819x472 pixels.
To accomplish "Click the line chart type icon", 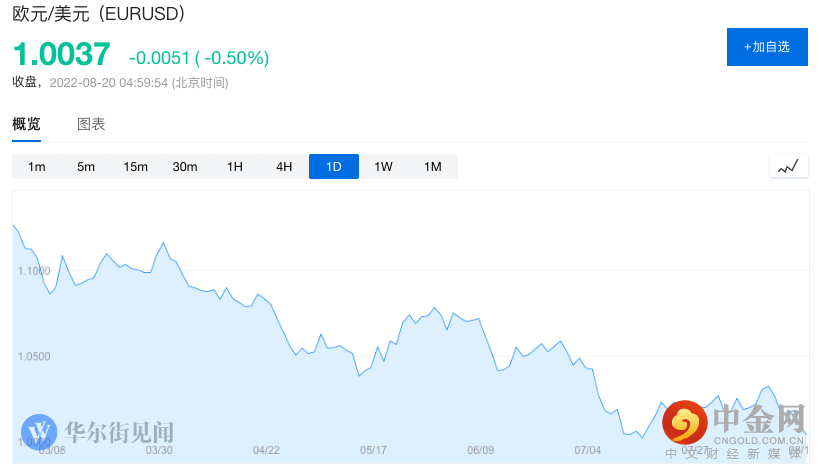I will (x=788, y=167).
